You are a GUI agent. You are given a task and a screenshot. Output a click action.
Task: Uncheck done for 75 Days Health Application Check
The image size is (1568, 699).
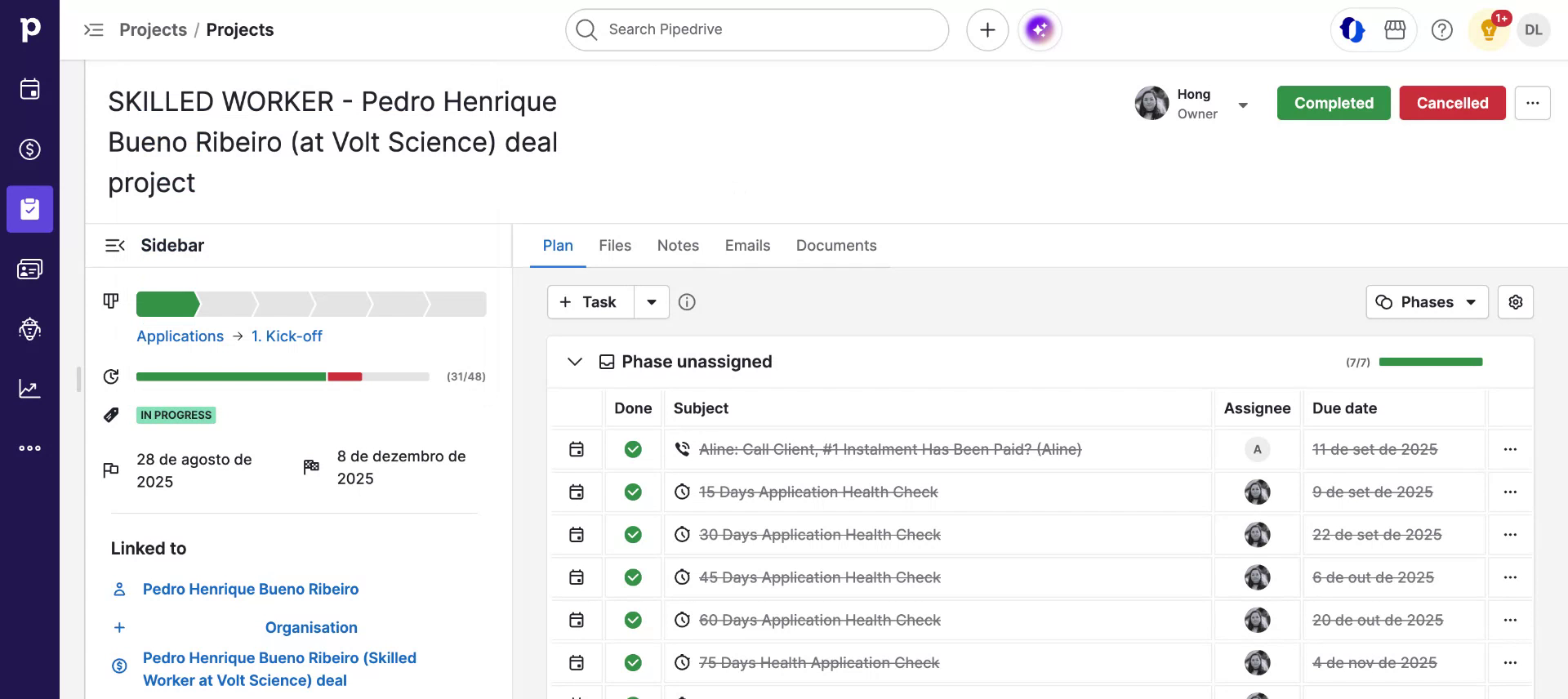[x=633, y=662]
